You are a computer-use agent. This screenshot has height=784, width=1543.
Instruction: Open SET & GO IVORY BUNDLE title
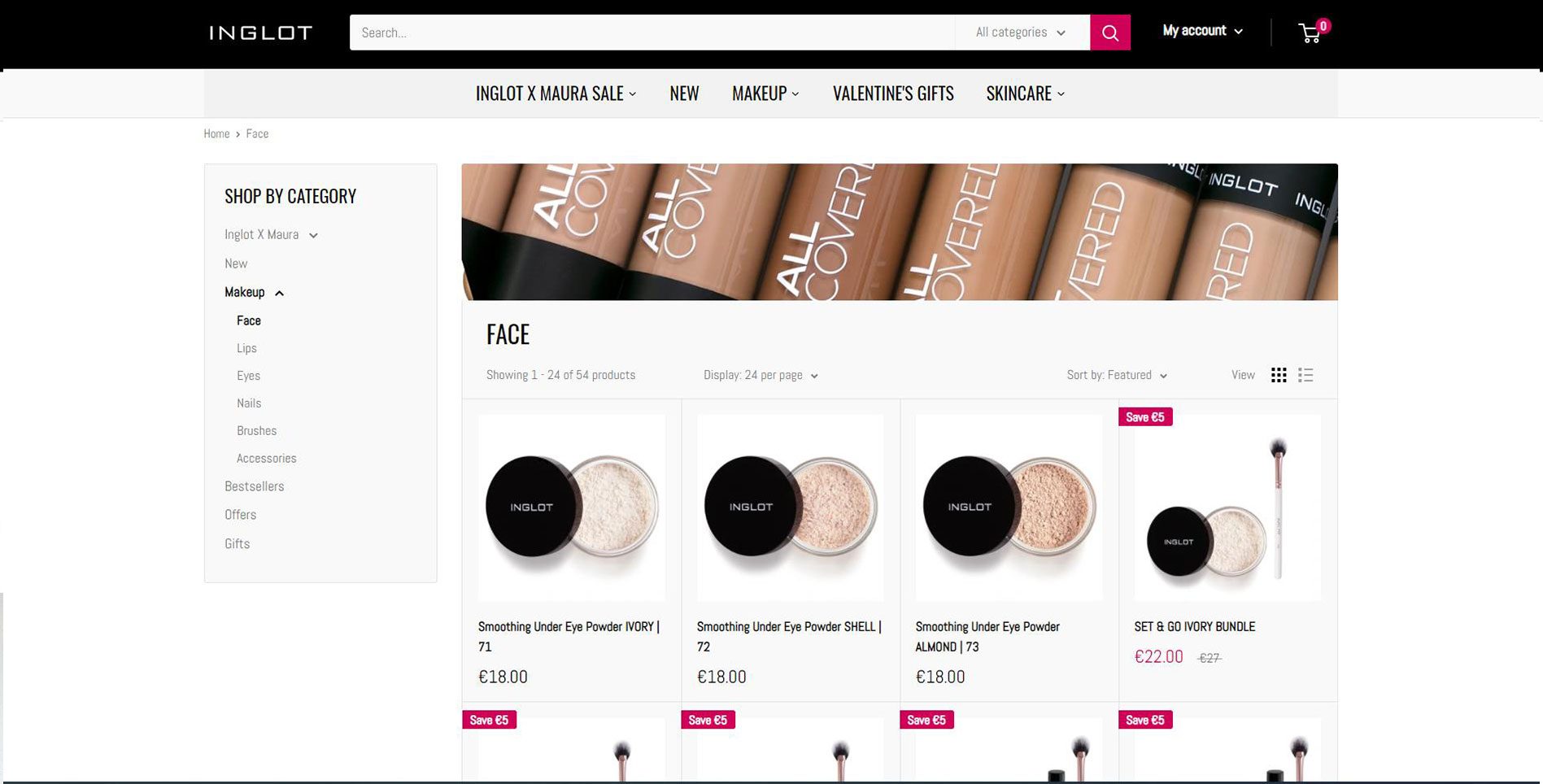pyautogui.click(x=1194, y=626)
